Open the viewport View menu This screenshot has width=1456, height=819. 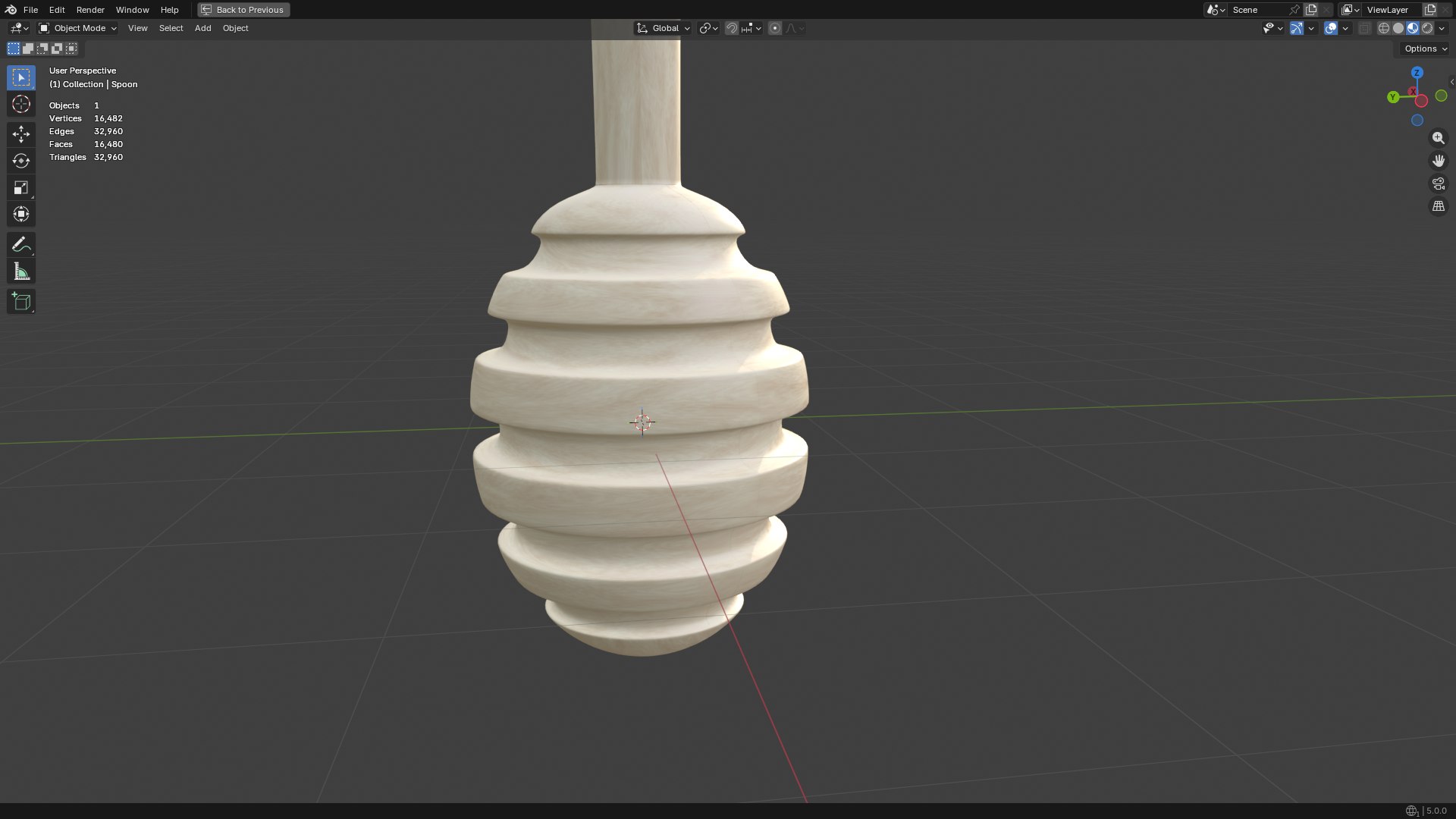click(137, 28)
